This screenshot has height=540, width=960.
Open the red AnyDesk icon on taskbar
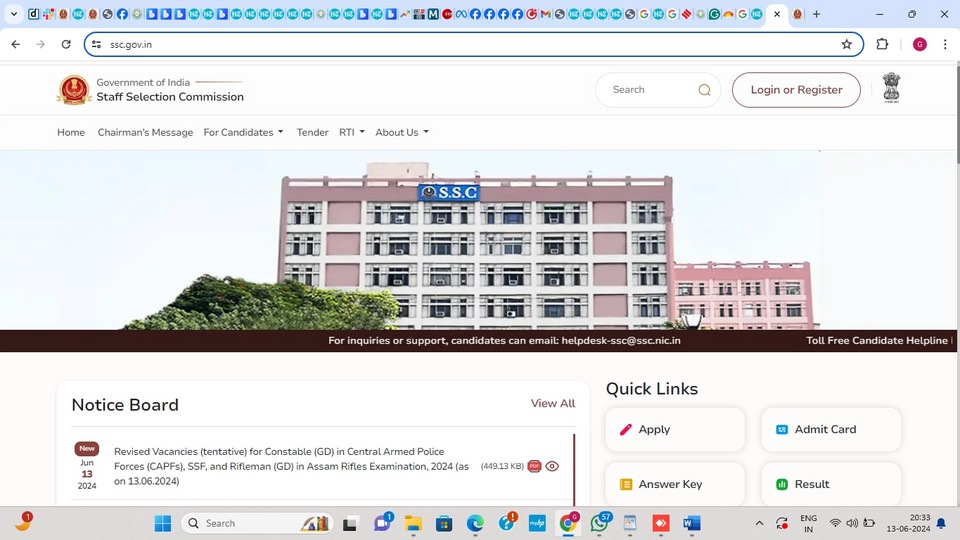click(x=661, y=523)
